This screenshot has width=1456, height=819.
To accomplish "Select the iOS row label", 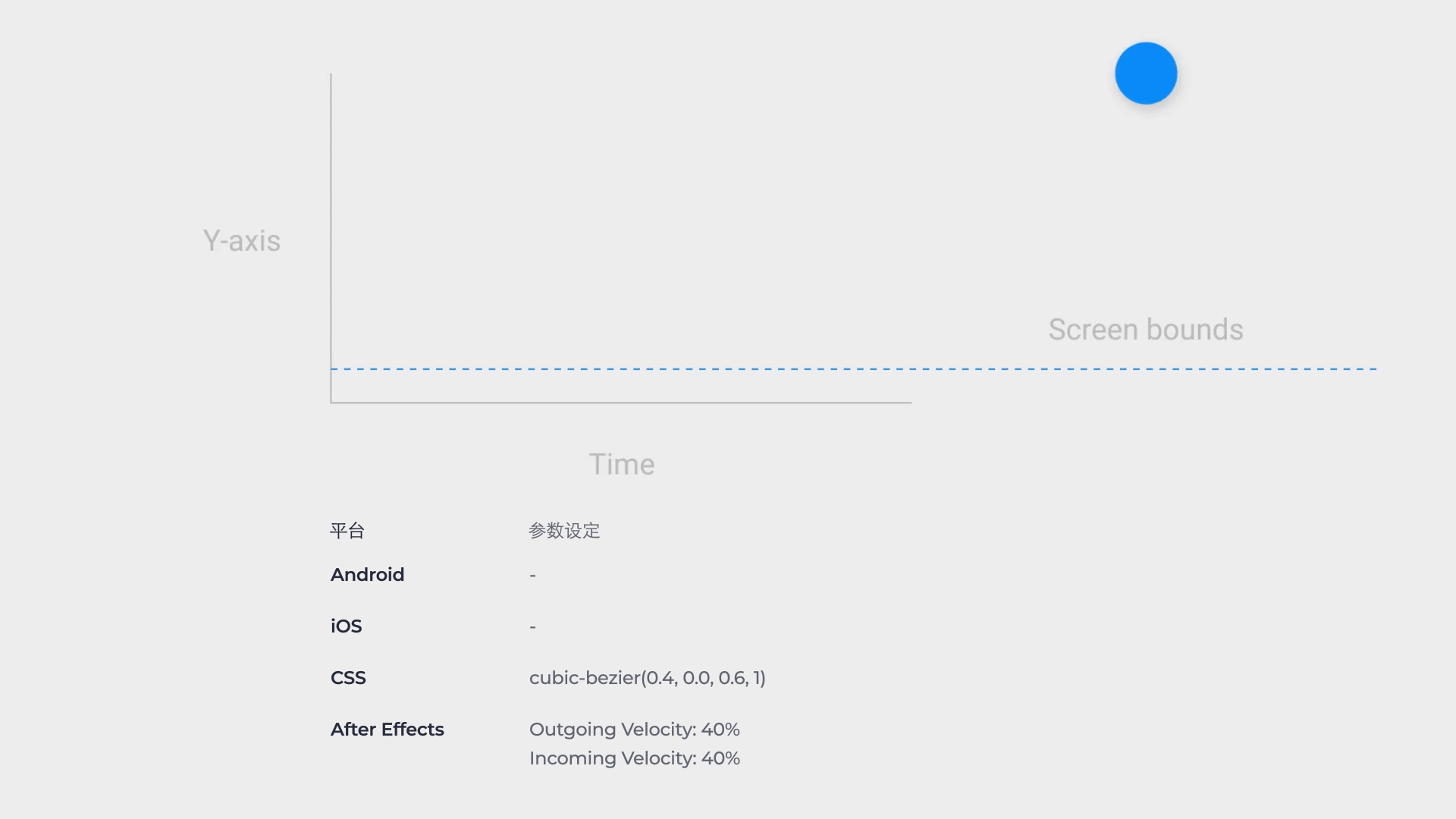I will tap(346, 626).
